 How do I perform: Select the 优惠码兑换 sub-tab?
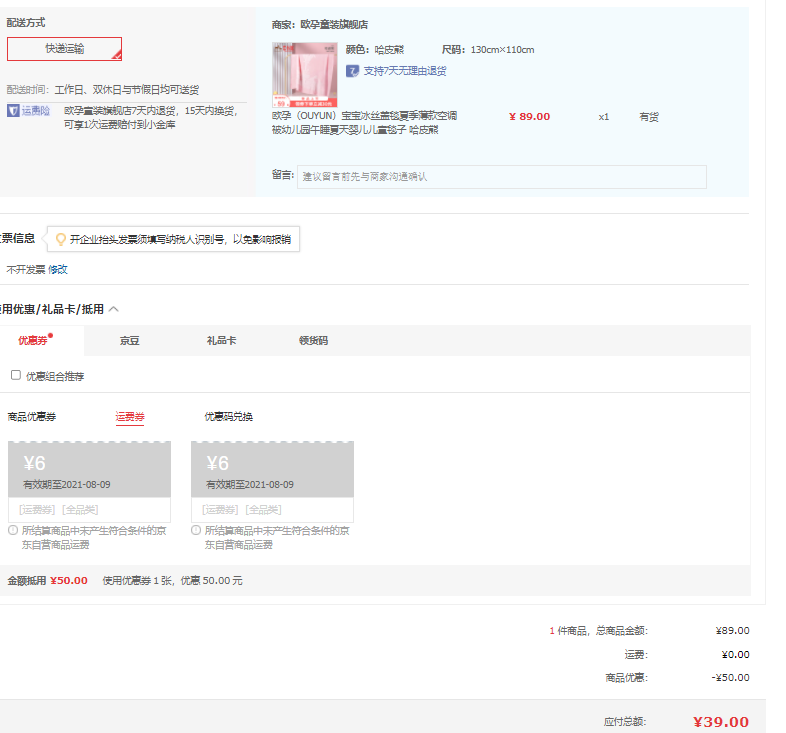(229, 417)
